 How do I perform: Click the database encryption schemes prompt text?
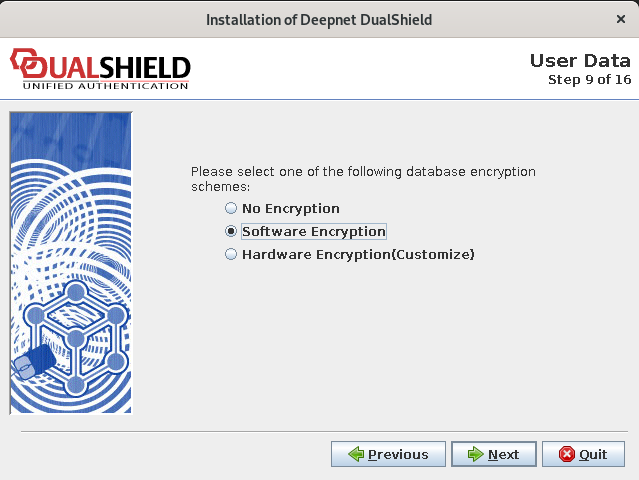tap(363, 179)
